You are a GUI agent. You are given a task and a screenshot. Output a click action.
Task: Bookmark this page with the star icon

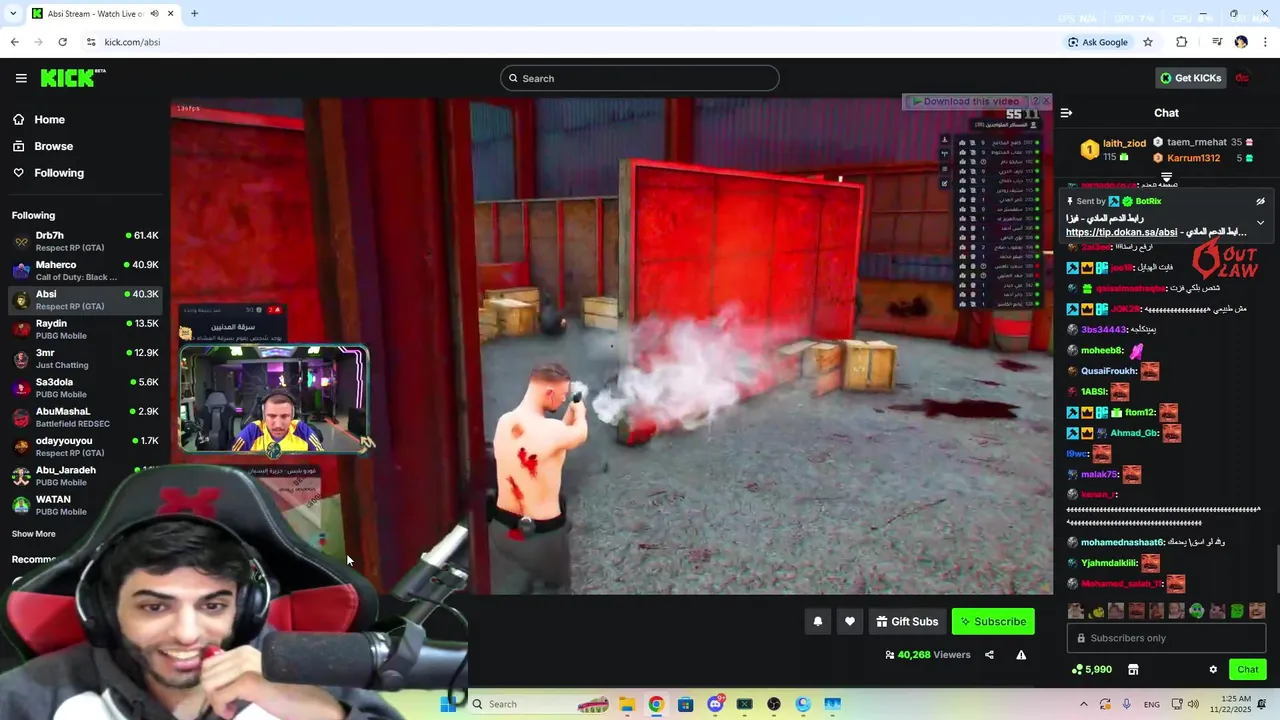[x=1148, y=42]
